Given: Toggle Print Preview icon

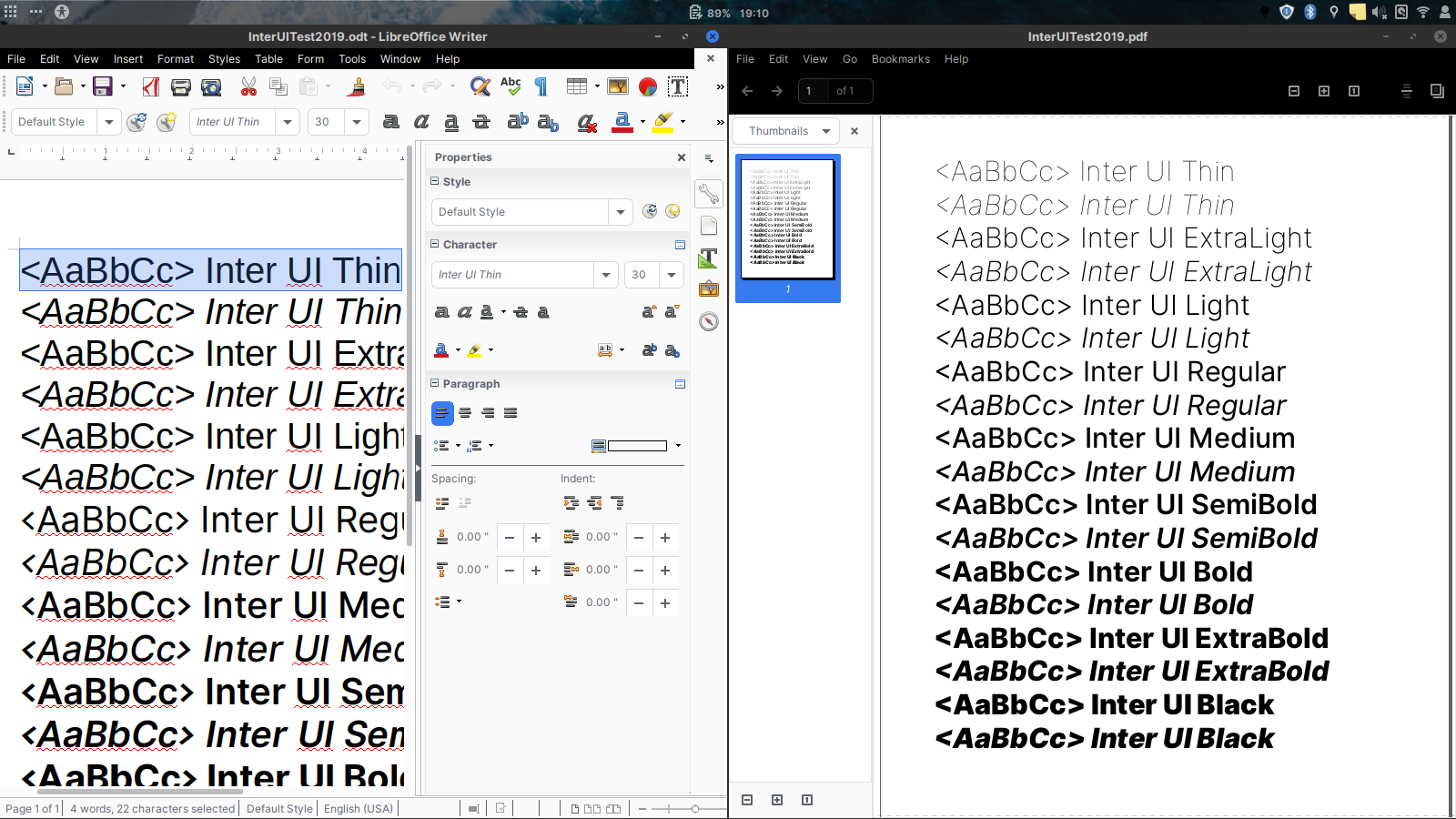Looking at the screenshot, I should pos(211,86).
